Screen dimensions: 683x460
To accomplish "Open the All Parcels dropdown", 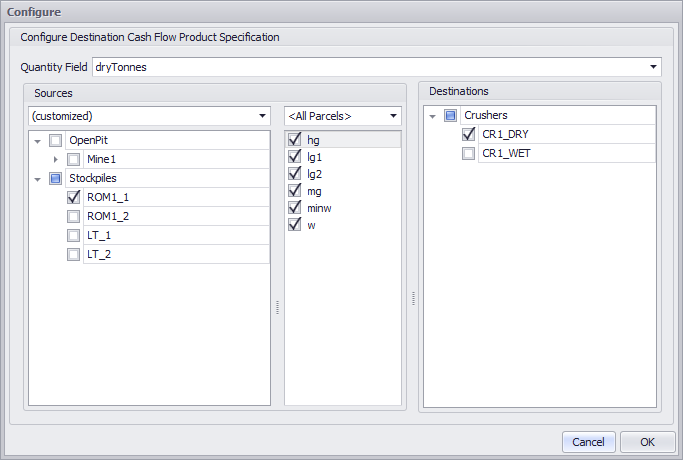I will click(393, 115).
